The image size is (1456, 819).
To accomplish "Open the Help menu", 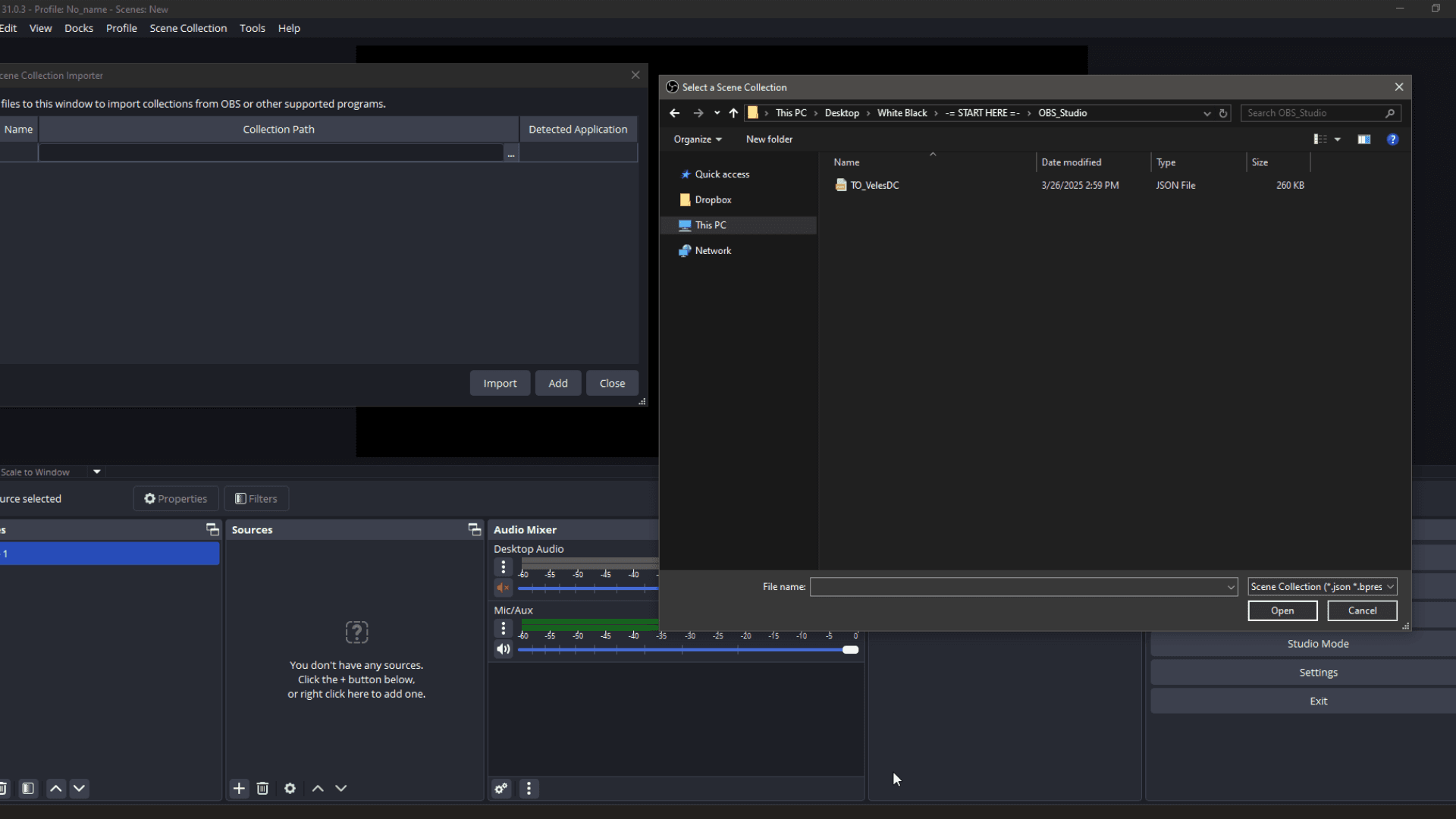I will [x=289, y=28].
